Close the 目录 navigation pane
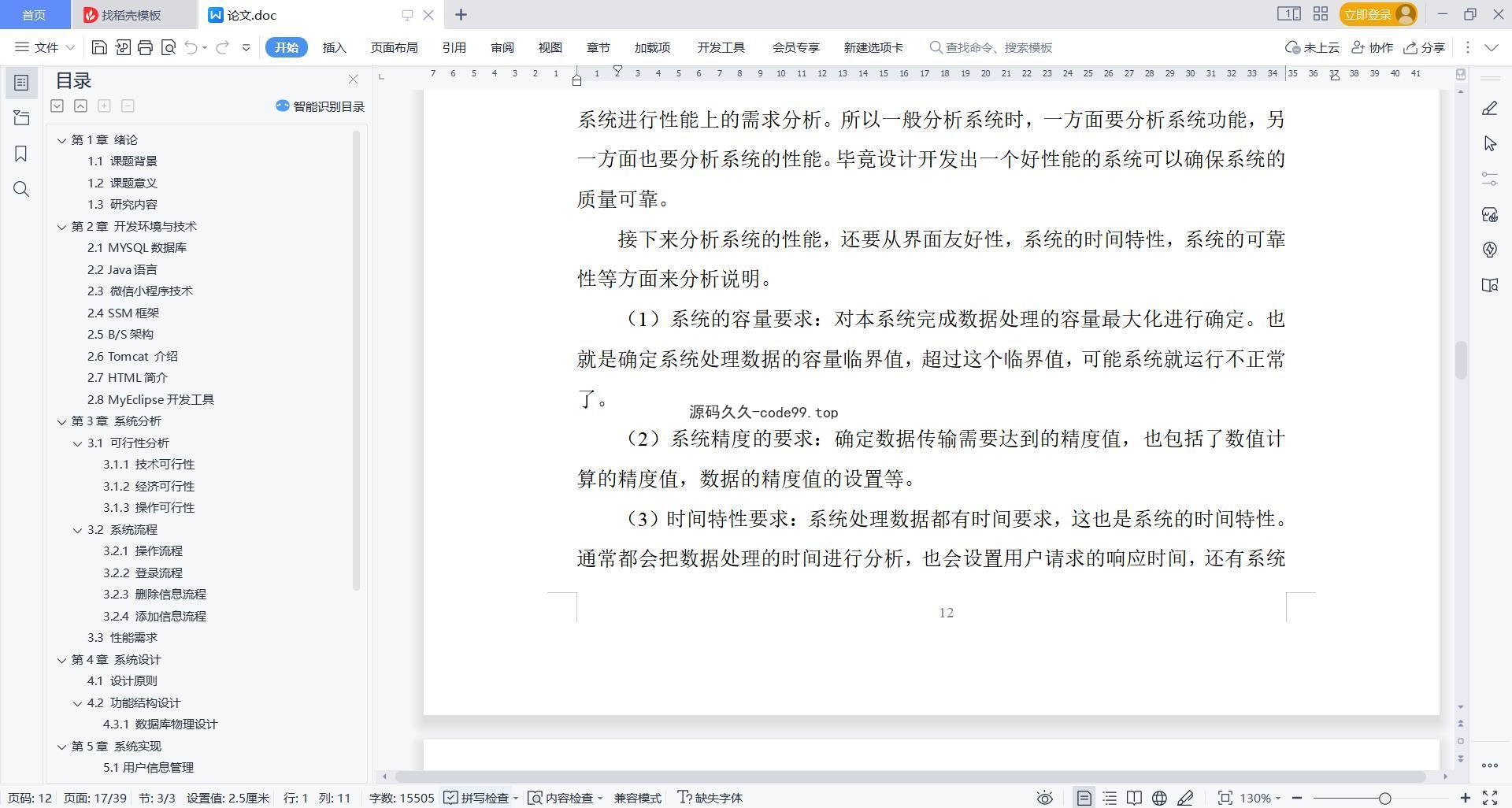The height and width of the screenshot is (808, 1512). coord(353,80)
